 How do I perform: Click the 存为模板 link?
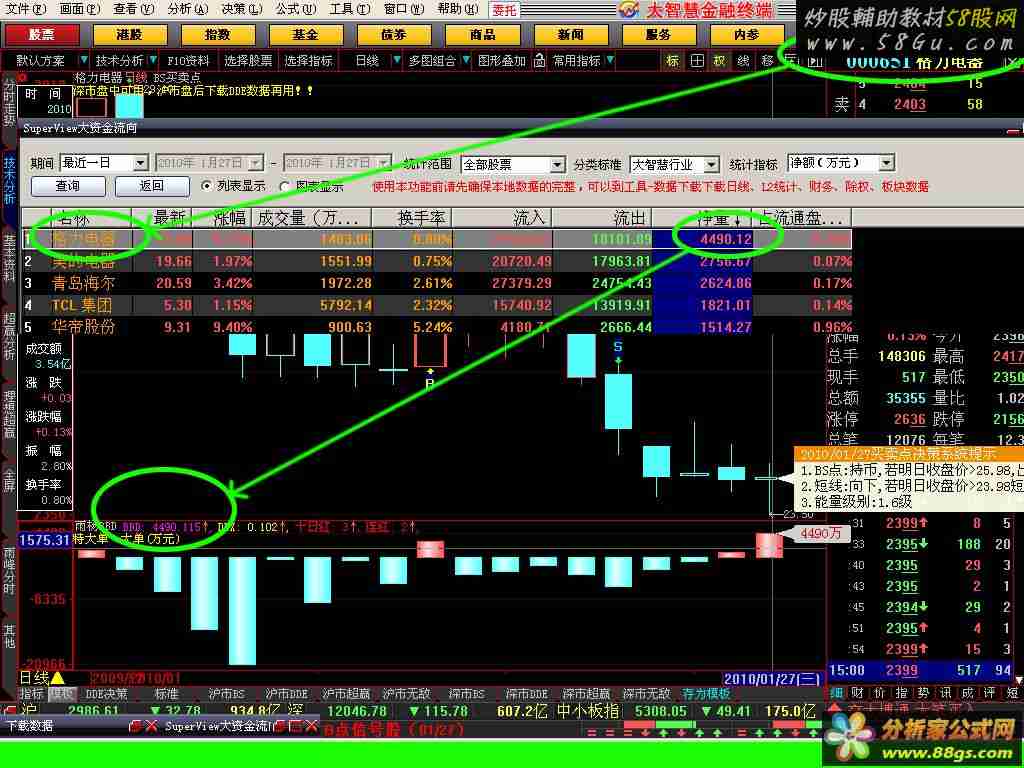pos(706,694)
